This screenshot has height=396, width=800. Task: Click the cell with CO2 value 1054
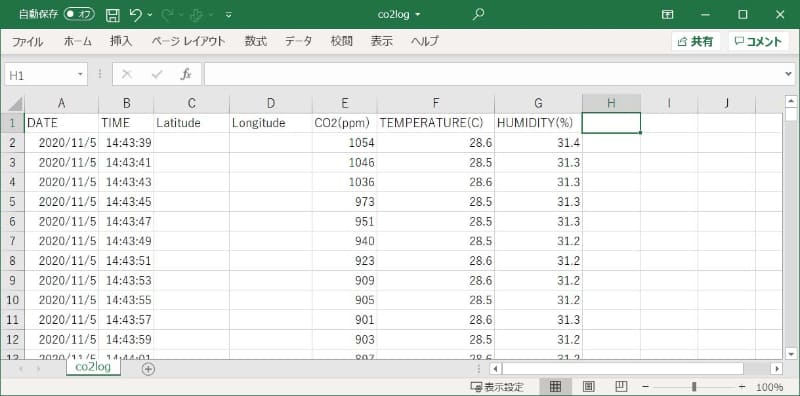click(345, 143)
